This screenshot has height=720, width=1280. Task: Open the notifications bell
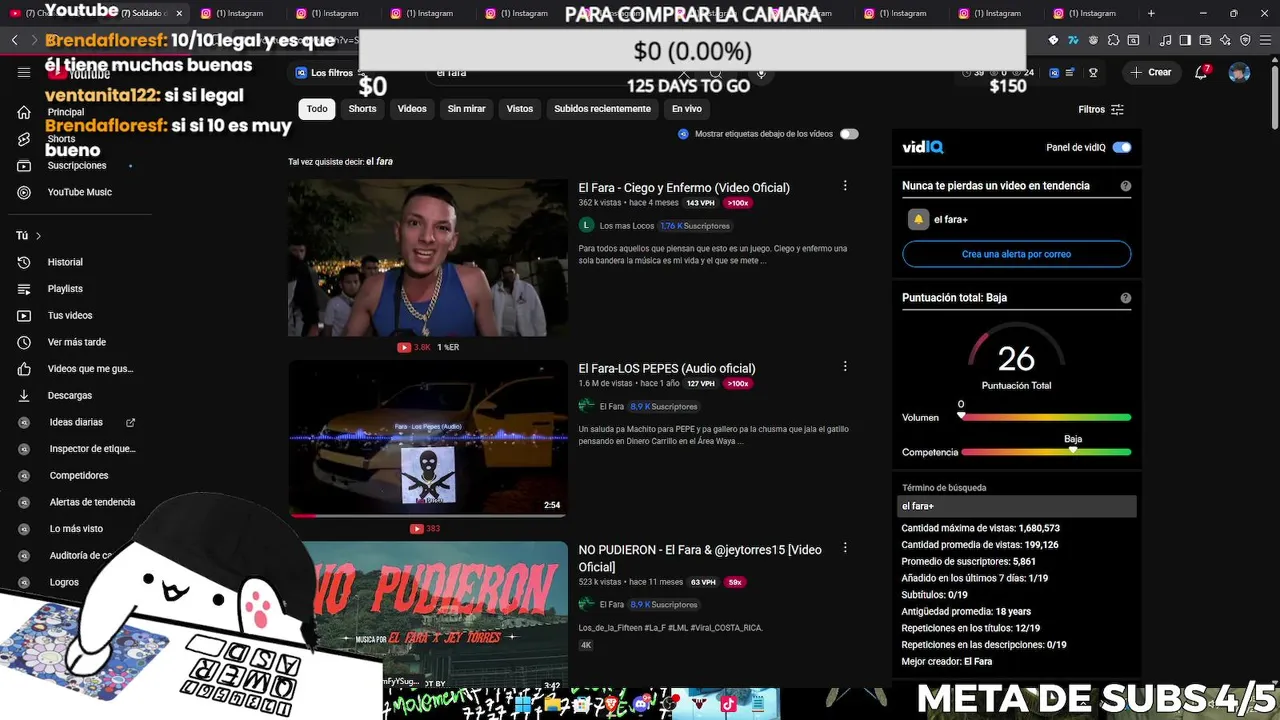point(1202,72)
